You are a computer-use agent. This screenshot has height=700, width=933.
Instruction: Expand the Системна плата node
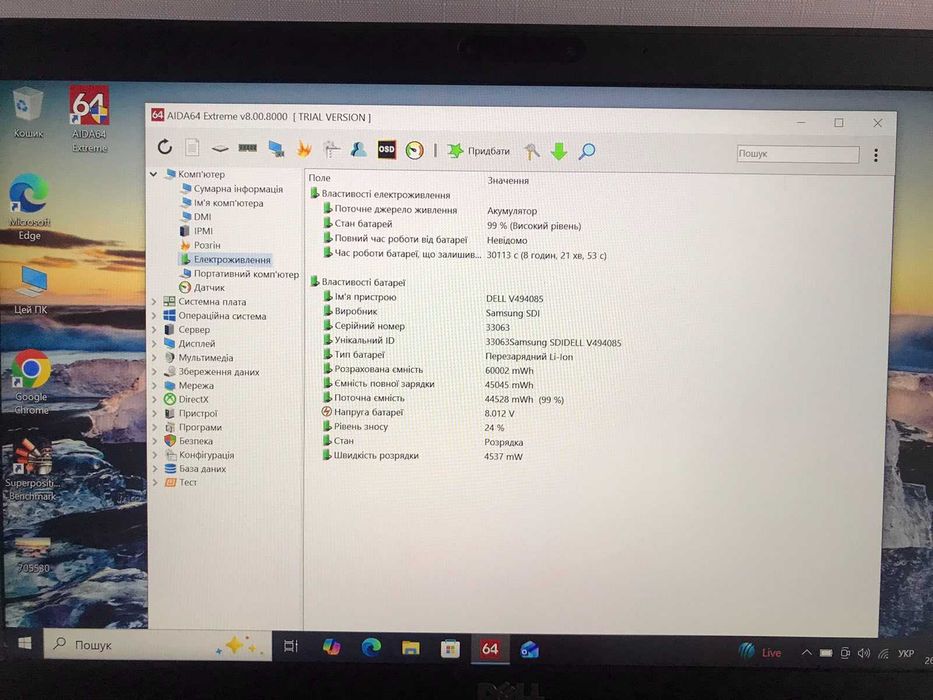tap(155, 302)
